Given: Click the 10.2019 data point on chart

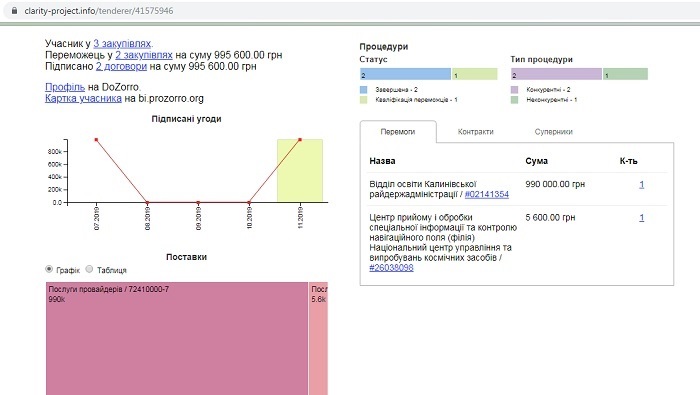Looking at the screenshot, I should pos(249,203).
